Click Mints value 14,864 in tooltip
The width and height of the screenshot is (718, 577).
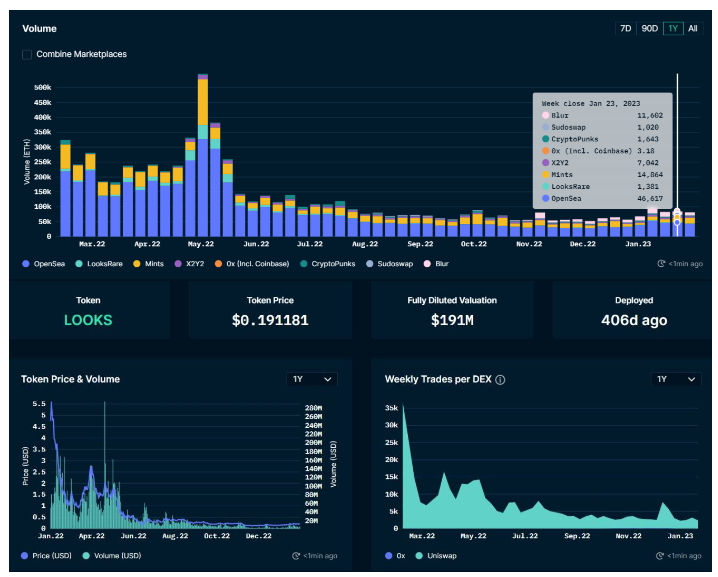[x=650, y=175]
